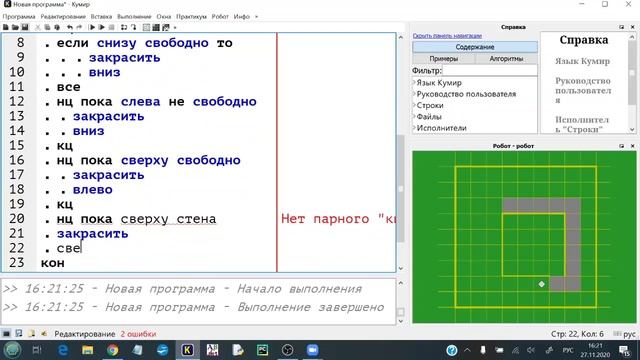Expand the Руководство пользователя tree node
Viewport: 640px width, 360px height.
[x=414, y=94]
